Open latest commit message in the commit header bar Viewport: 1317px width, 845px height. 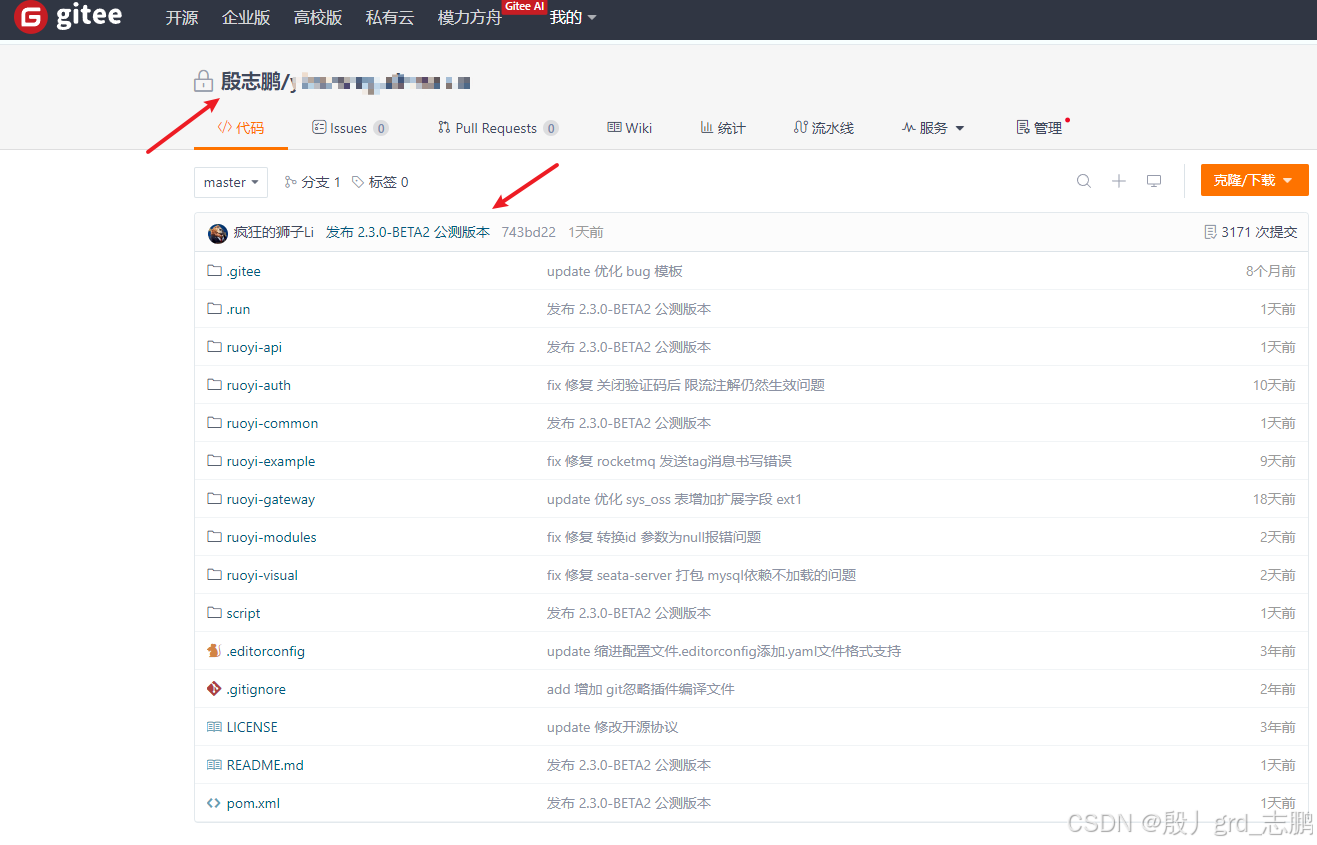(408, 232)
